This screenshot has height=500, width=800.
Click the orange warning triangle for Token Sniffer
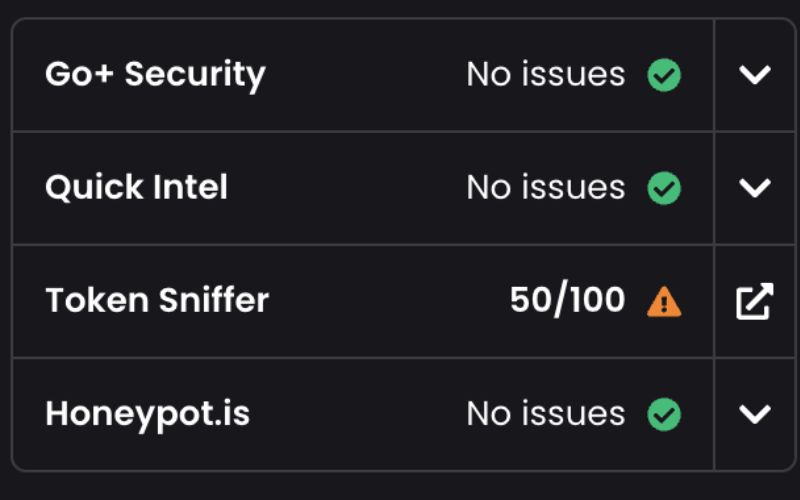coord(664,302)
